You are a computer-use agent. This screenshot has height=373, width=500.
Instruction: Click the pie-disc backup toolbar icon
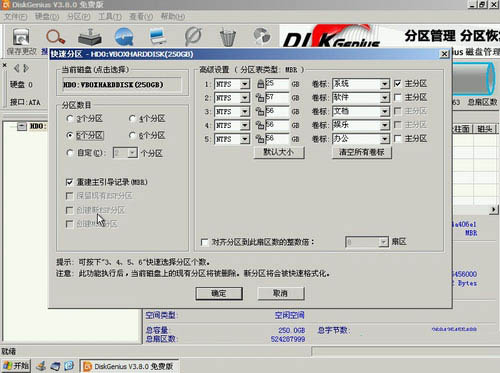pos(262,36)
